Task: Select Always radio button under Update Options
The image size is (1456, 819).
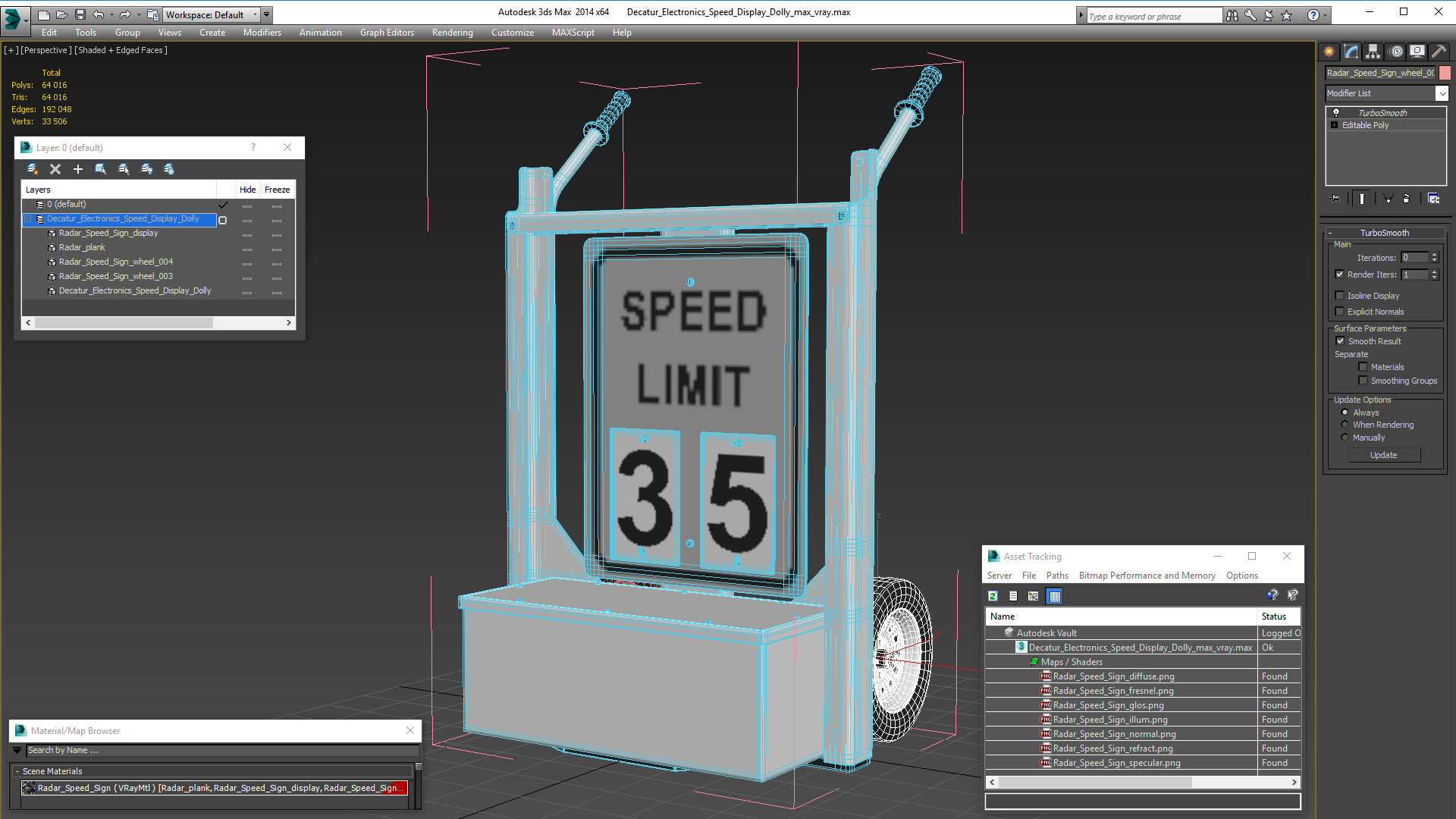Action: point(1345,412)
